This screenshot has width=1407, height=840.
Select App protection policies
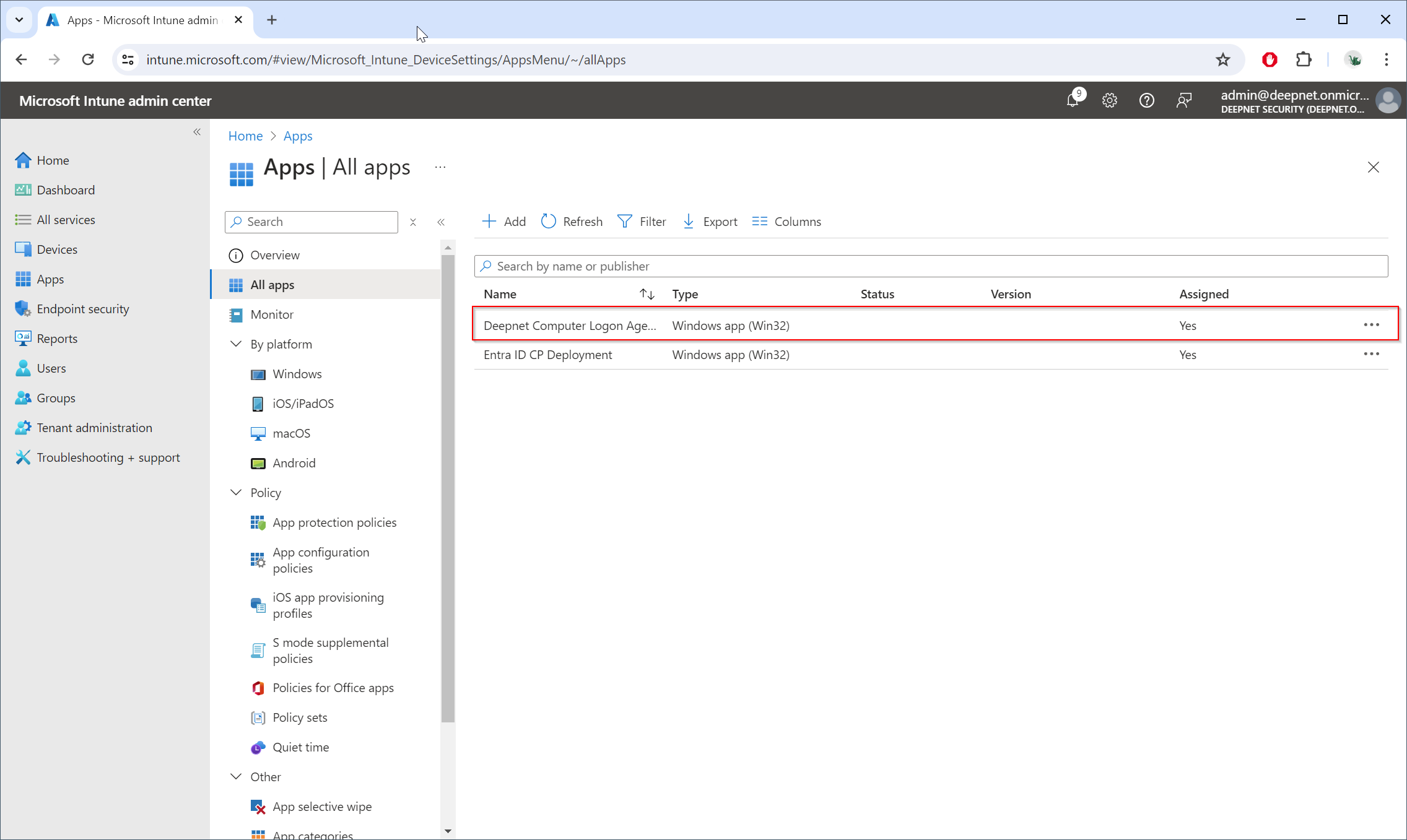pos(334,522)
